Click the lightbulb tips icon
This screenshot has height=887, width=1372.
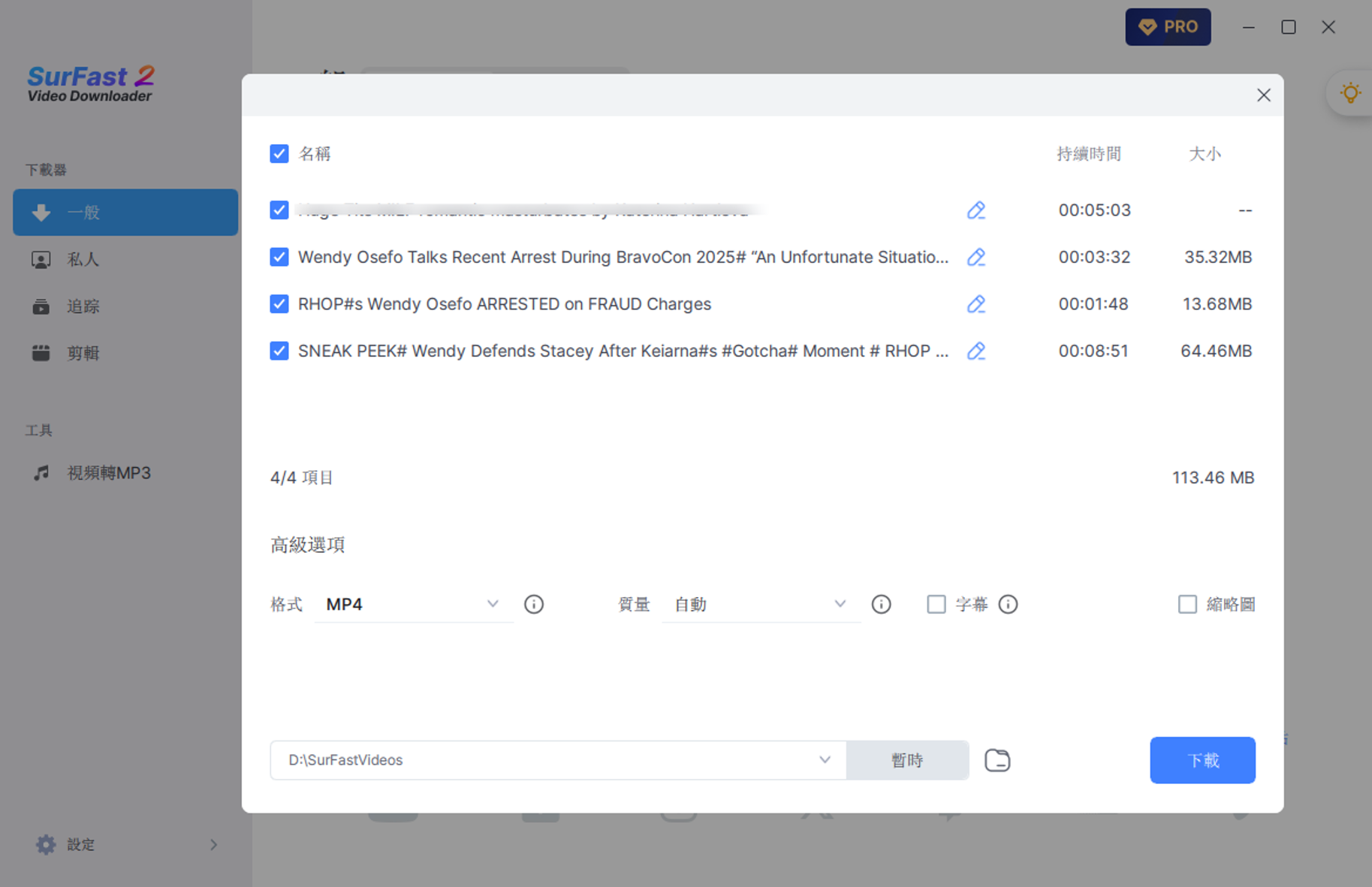1349,93
